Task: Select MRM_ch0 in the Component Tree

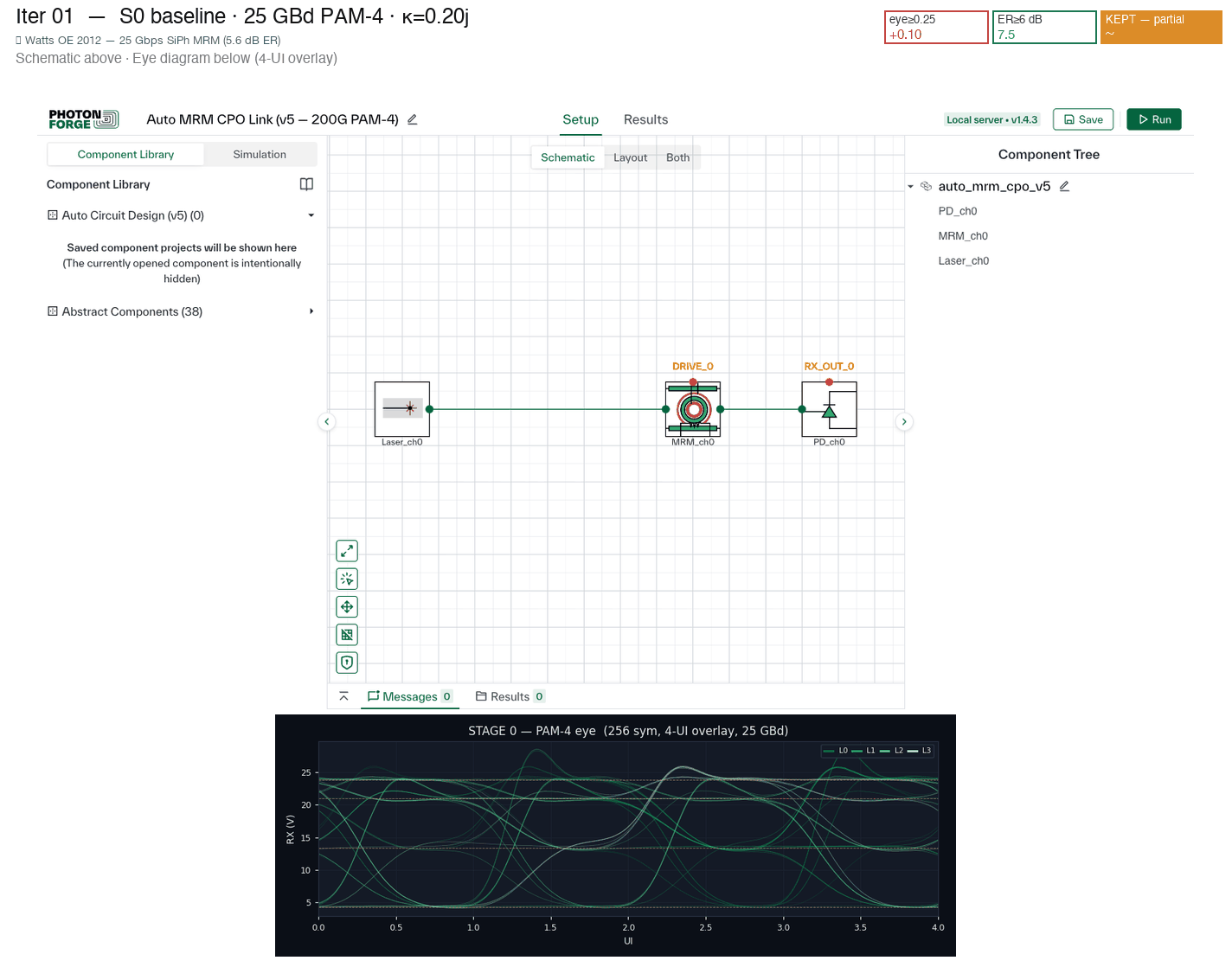Action: point(963,236)
